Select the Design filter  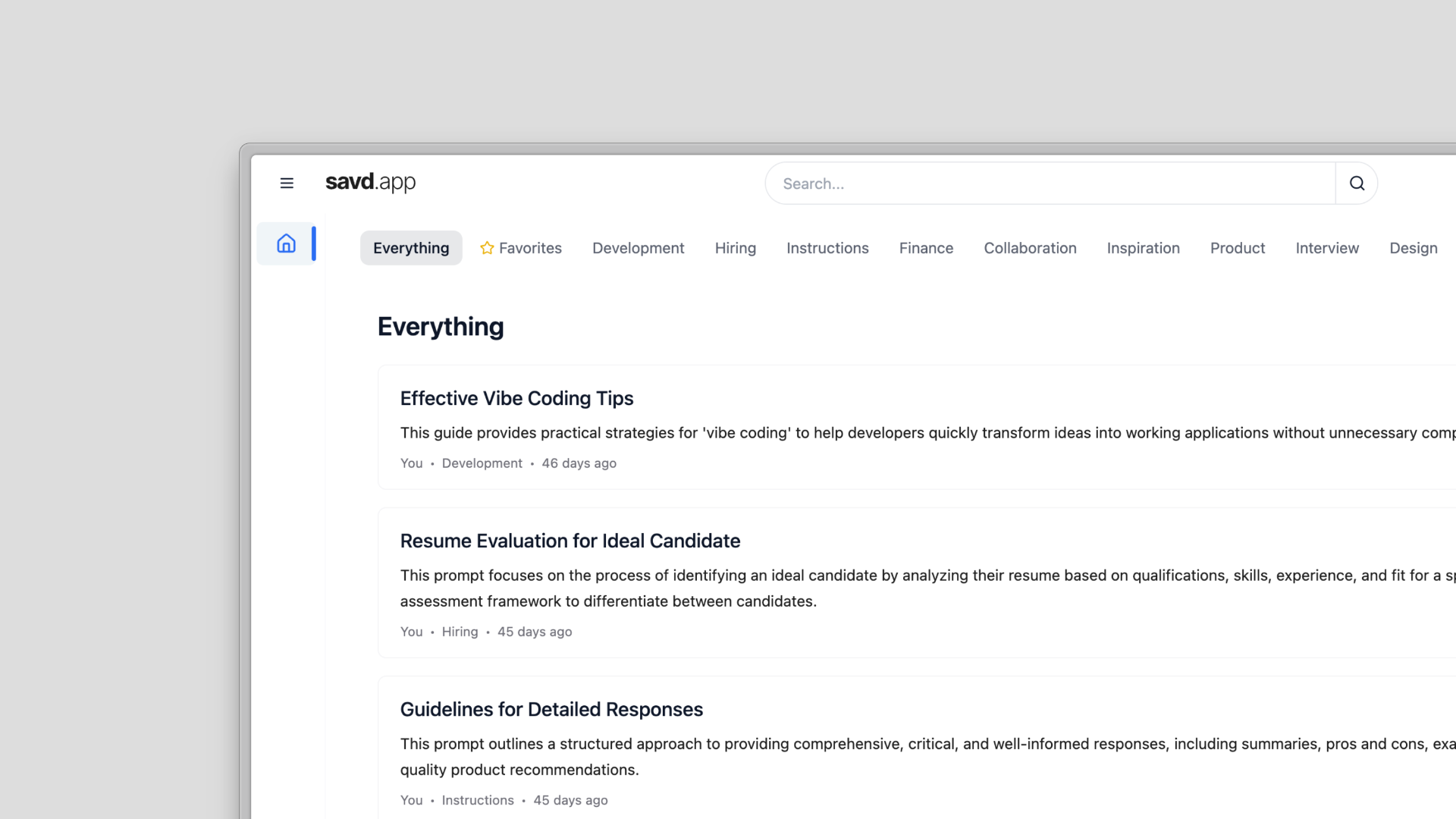point(1413,248)
